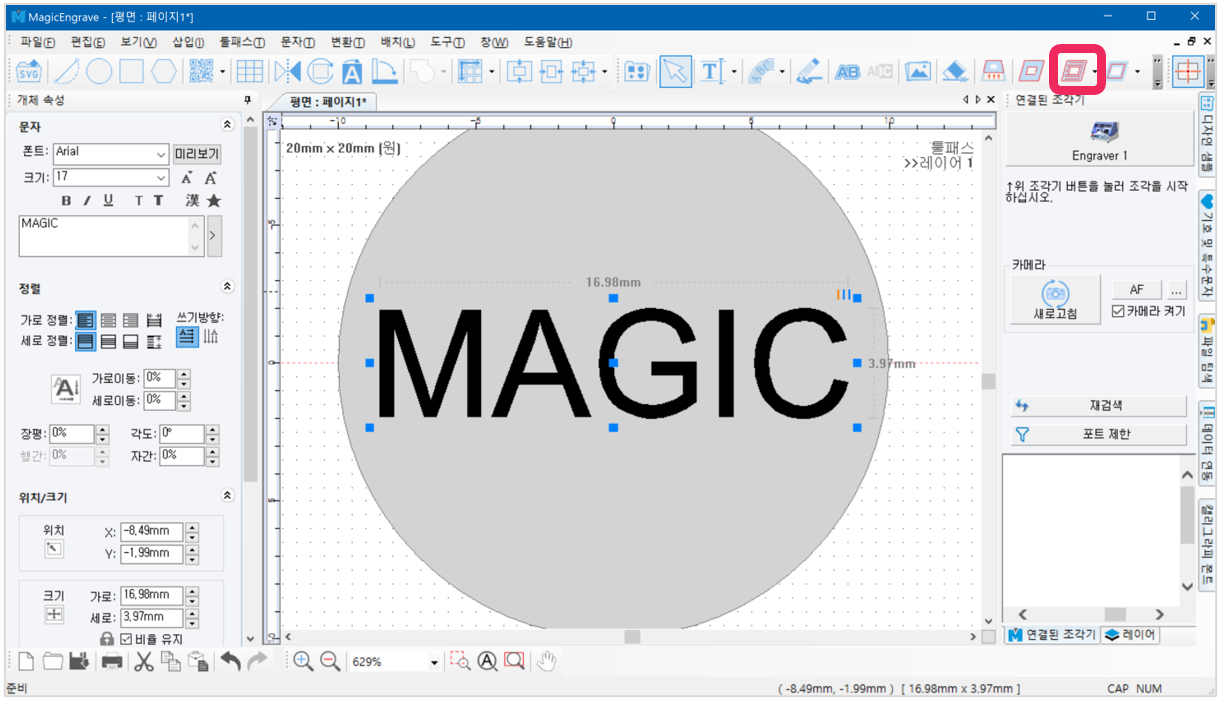The height and width of the screenshot is (702, 1220).
Task: Click the highlighted red toolpath hatch icon
Action: pos(1073,71)
